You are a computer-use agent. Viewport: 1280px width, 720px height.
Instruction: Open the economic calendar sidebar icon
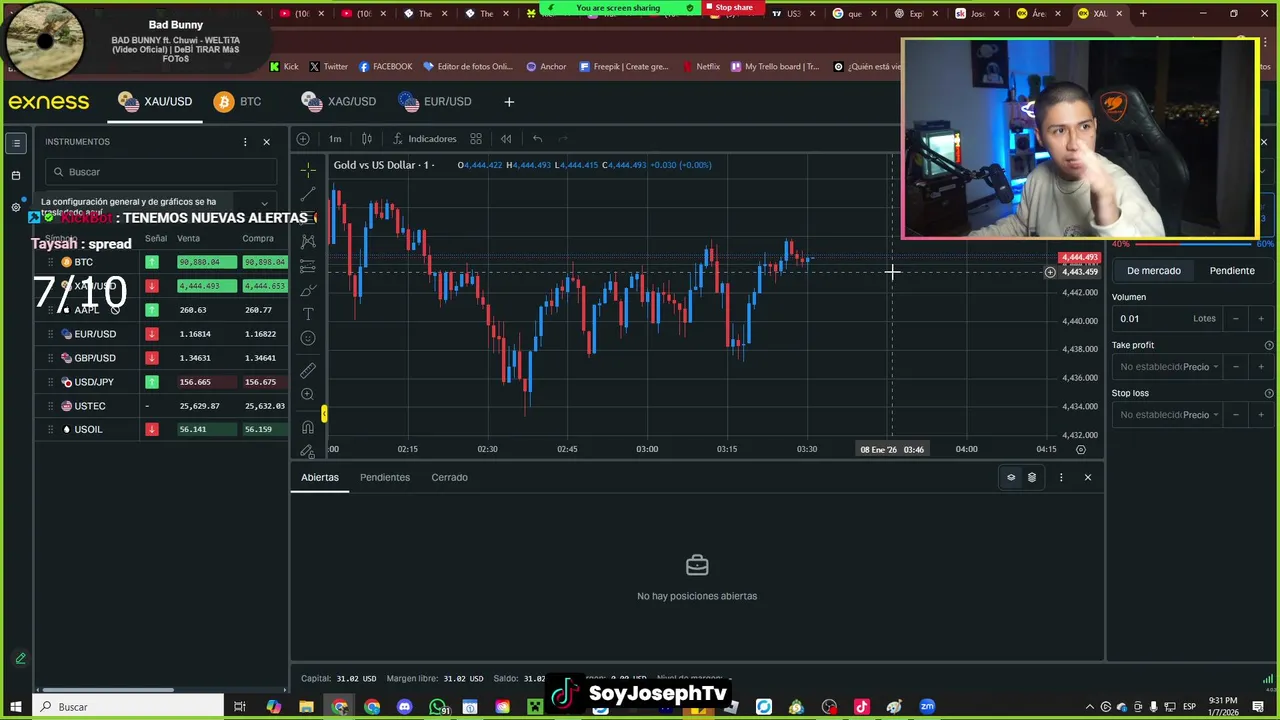tap(16, 176)
